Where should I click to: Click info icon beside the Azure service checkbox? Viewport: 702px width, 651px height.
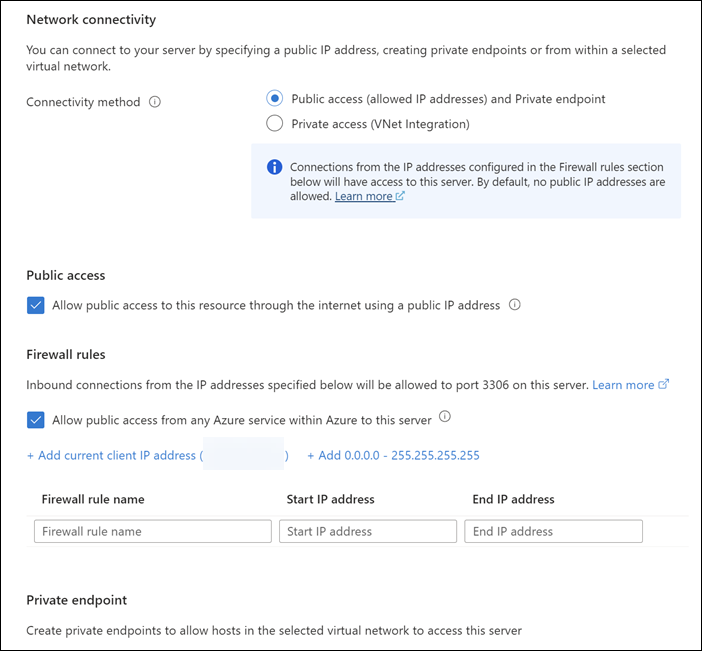click(x=445, y=417)
